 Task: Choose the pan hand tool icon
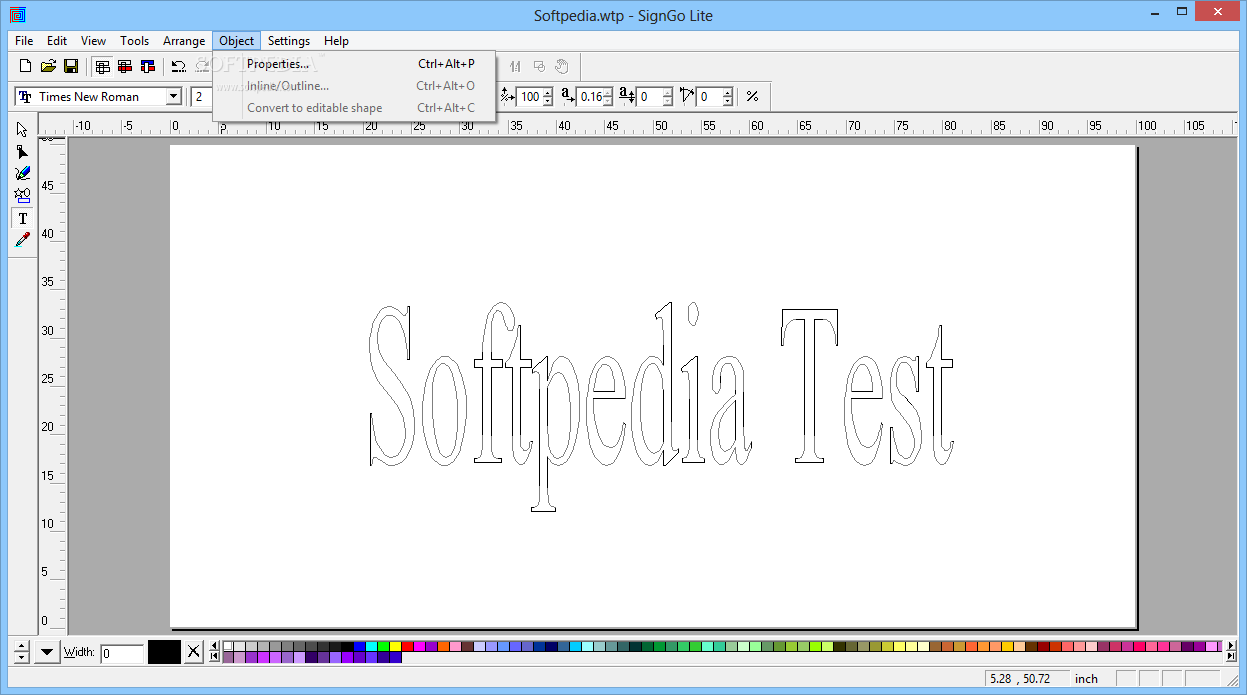[x=562, y=67]
